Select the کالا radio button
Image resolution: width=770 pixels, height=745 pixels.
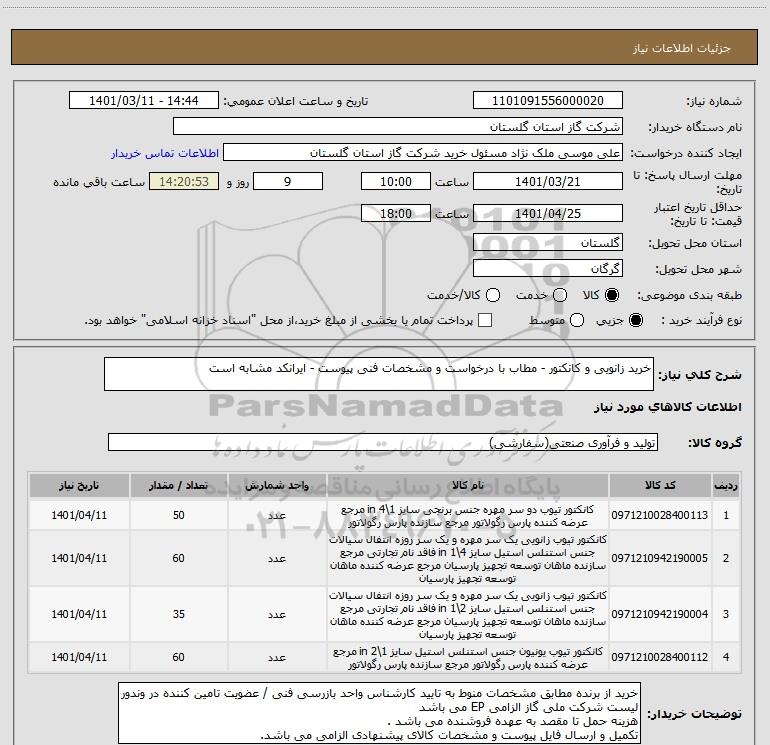[612, 295]
